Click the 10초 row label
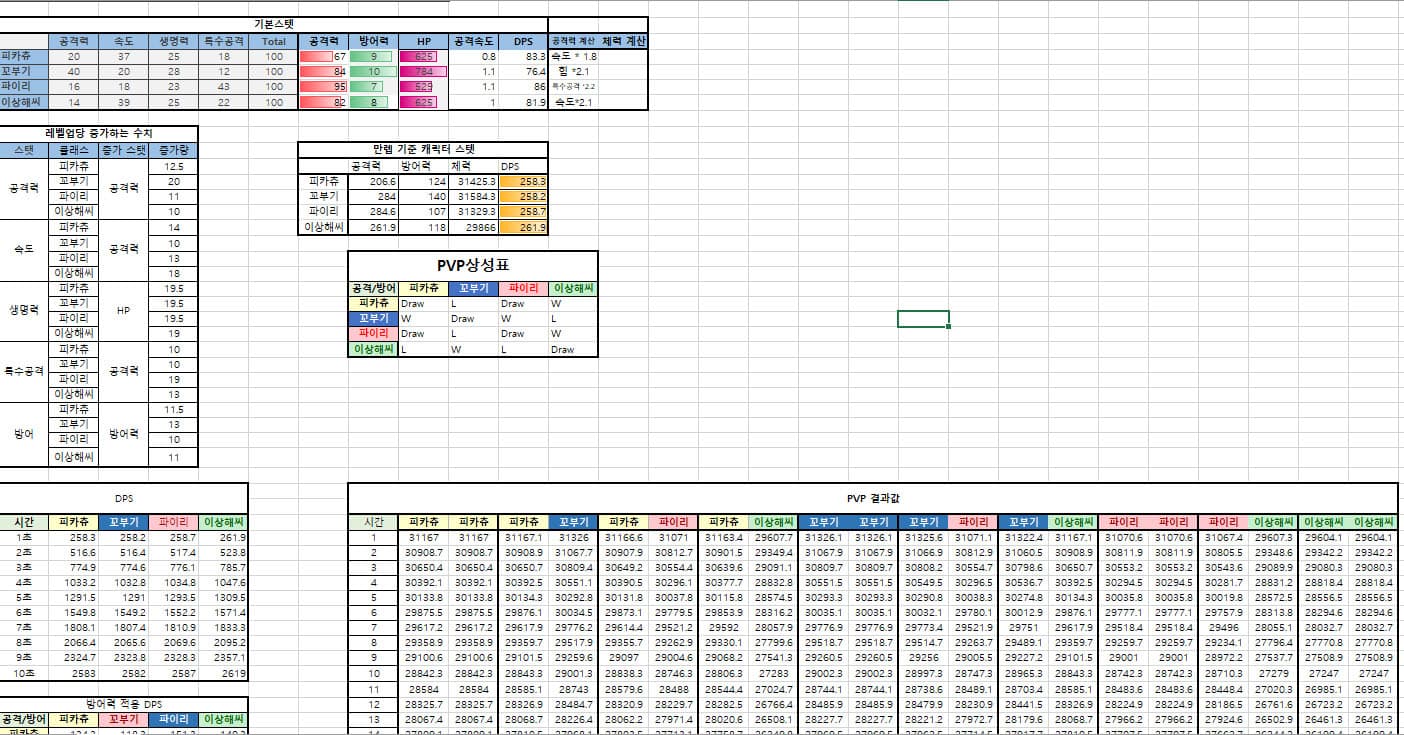Image resolution: width=1404 pixels, height=735 pixels. pyautogui.click(x=24, y=676)
